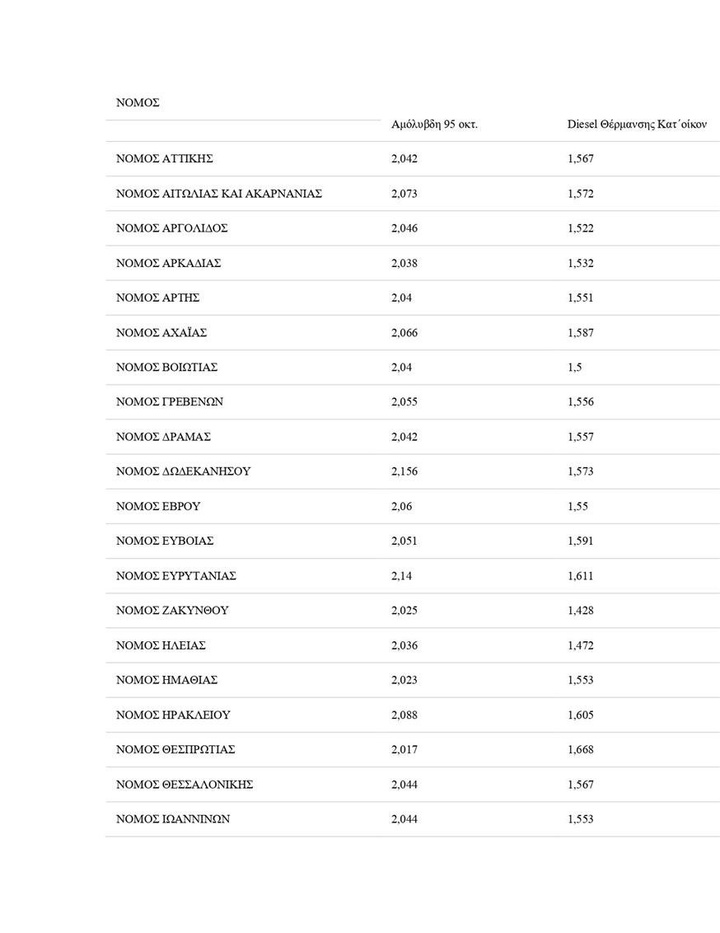Screen dimensions: 720x933
Task: Select the ΝΟΜΟΣ ΕΒΡΟΥ row label
Action: coord(158,506)
